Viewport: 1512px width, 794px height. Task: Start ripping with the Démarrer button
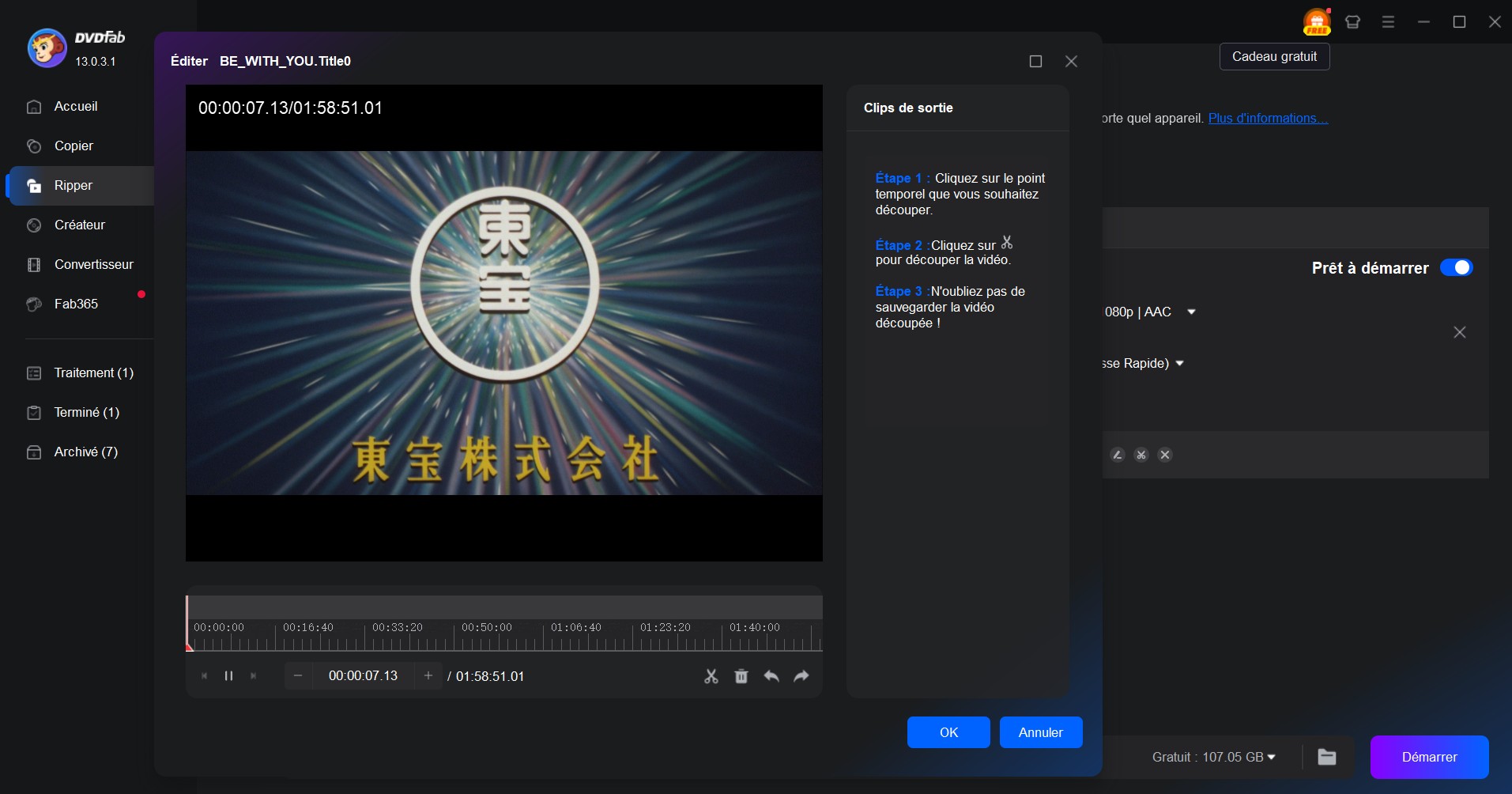(x=1429, y=757)
